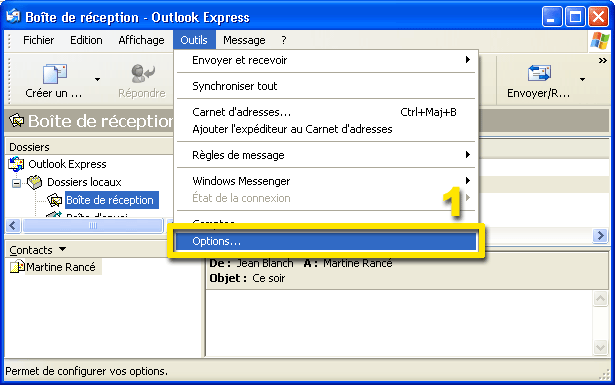
Task: Select the Outlook Express root folder icon
Action: [x=16, y=164]
